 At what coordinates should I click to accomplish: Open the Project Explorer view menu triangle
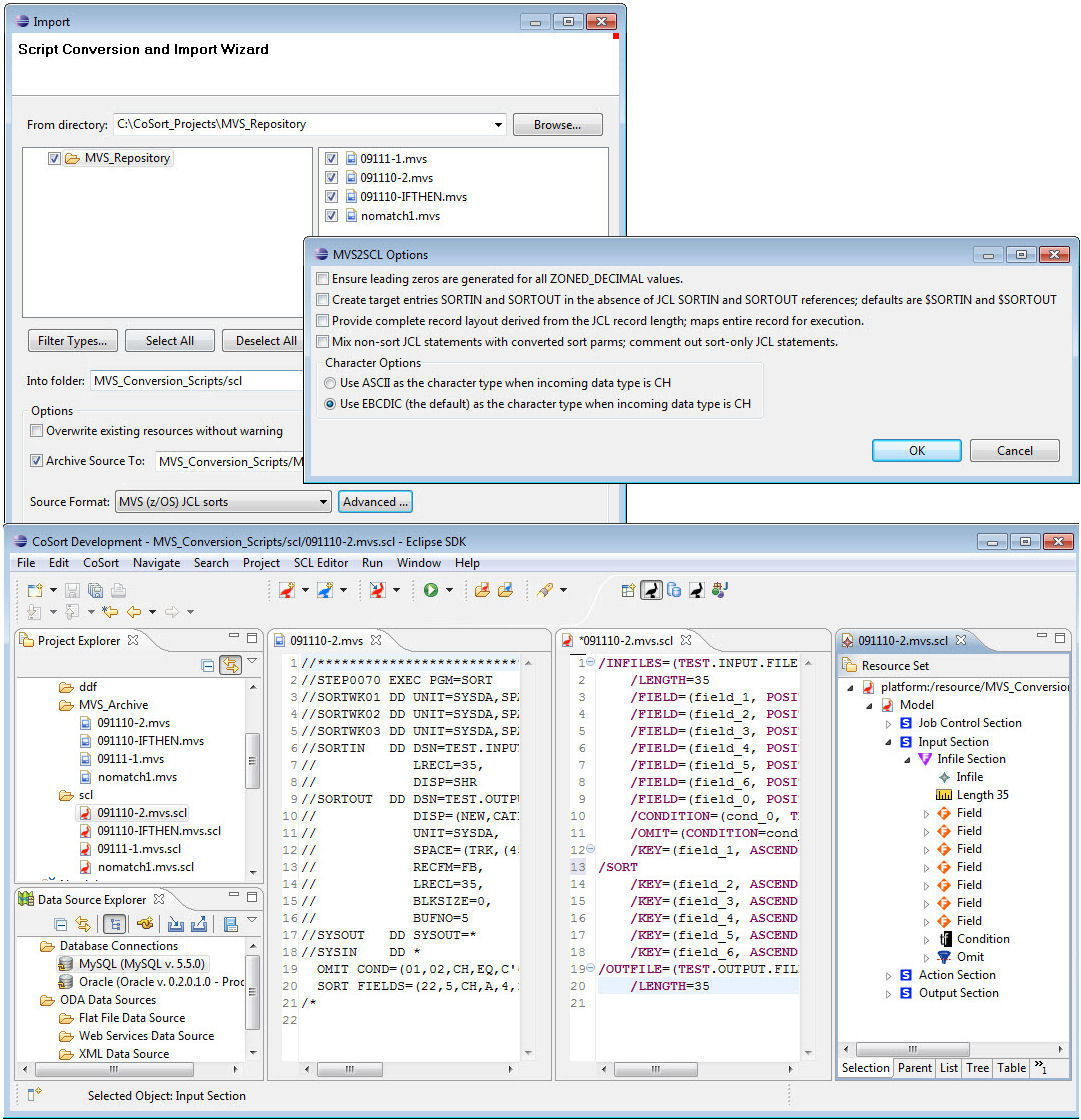pyautogui.click(x=252, y=661)
